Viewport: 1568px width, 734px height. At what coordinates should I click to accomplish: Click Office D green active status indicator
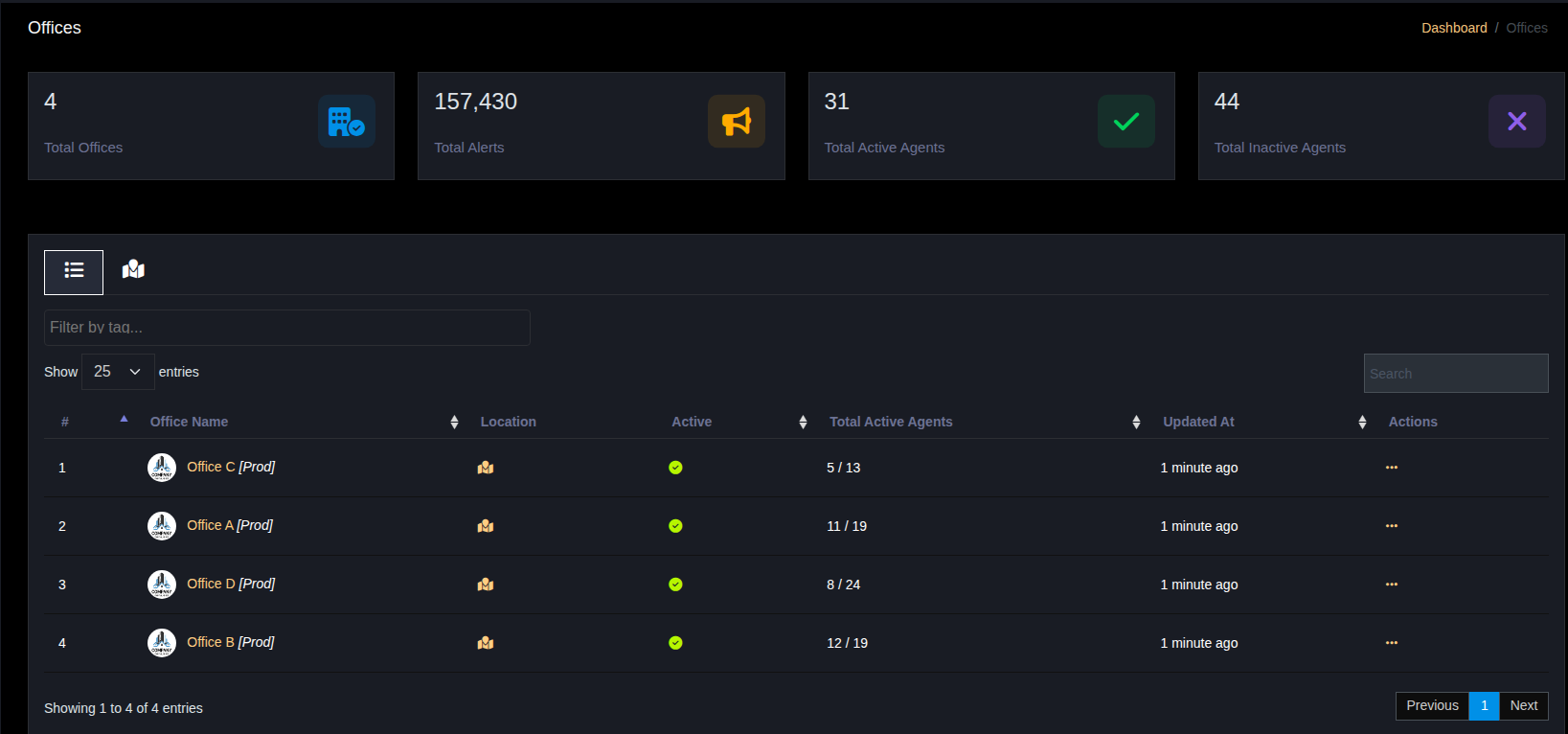click(x=675, y=585)
